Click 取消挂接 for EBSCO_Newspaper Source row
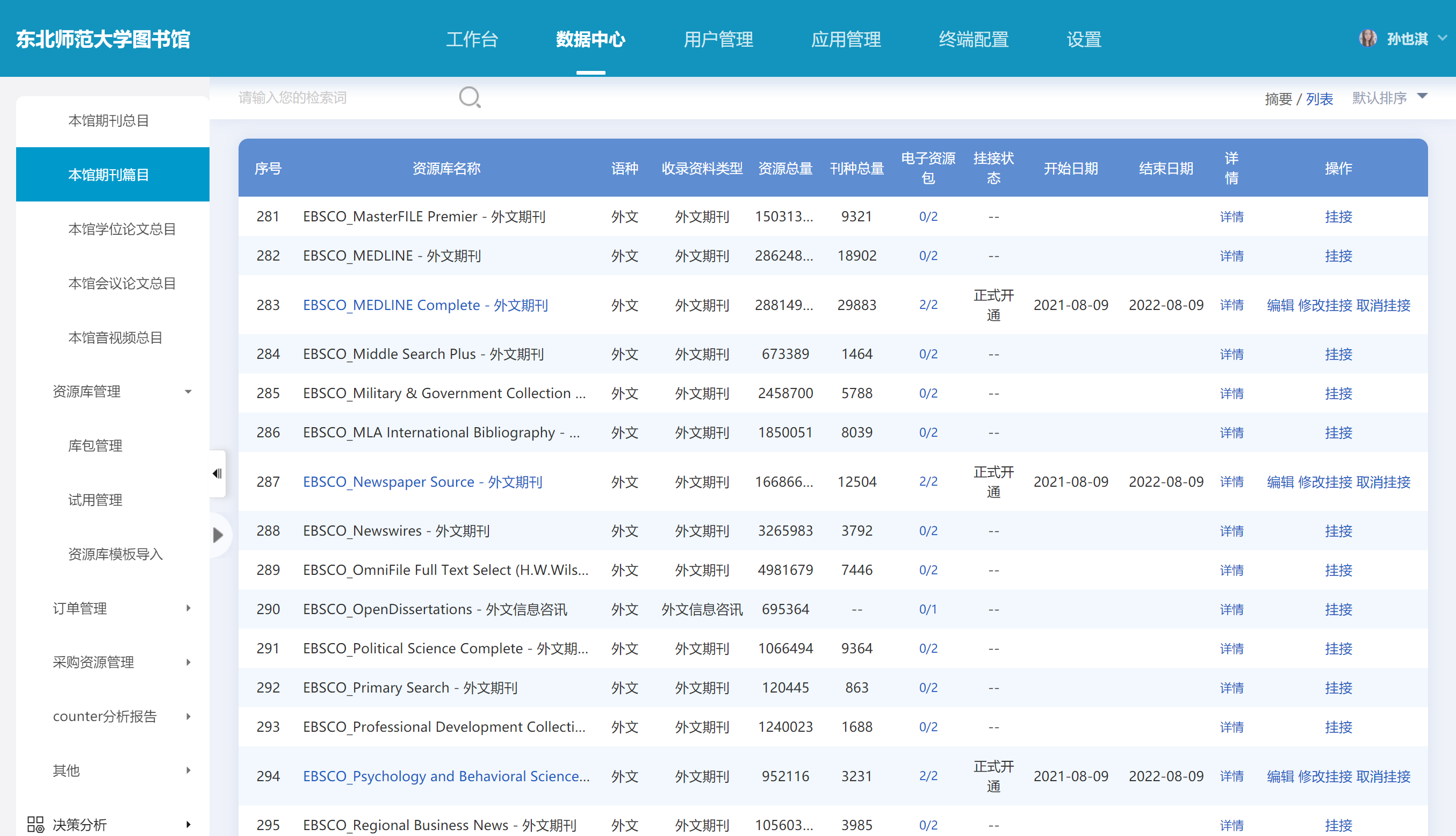1456x836 pixels. point(1382,482)
